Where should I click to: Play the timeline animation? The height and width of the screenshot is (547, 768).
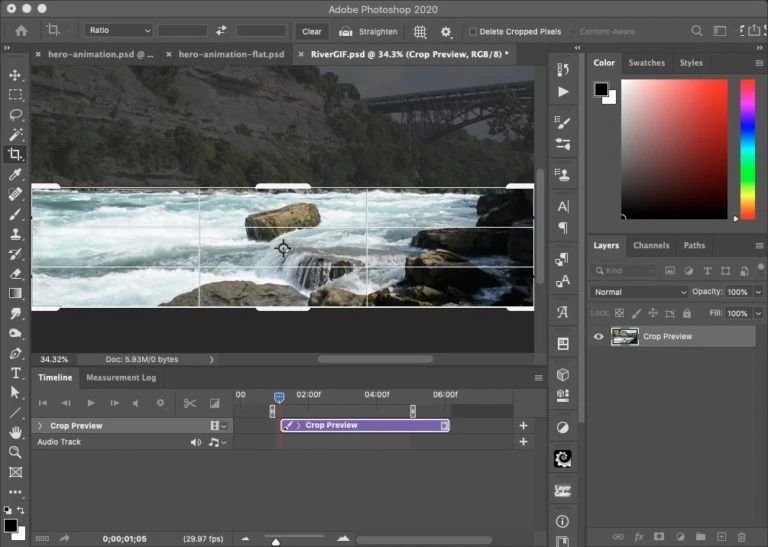coord(90,403)
